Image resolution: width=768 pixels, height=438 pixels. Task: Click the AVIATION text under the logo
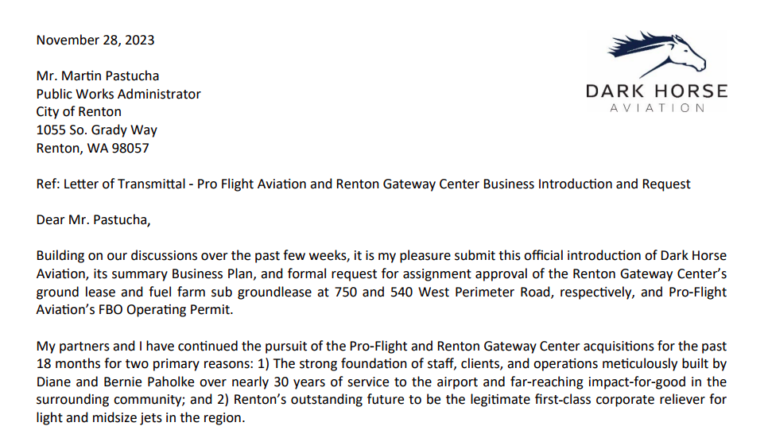pyautogui.click(x=657, y=108)
